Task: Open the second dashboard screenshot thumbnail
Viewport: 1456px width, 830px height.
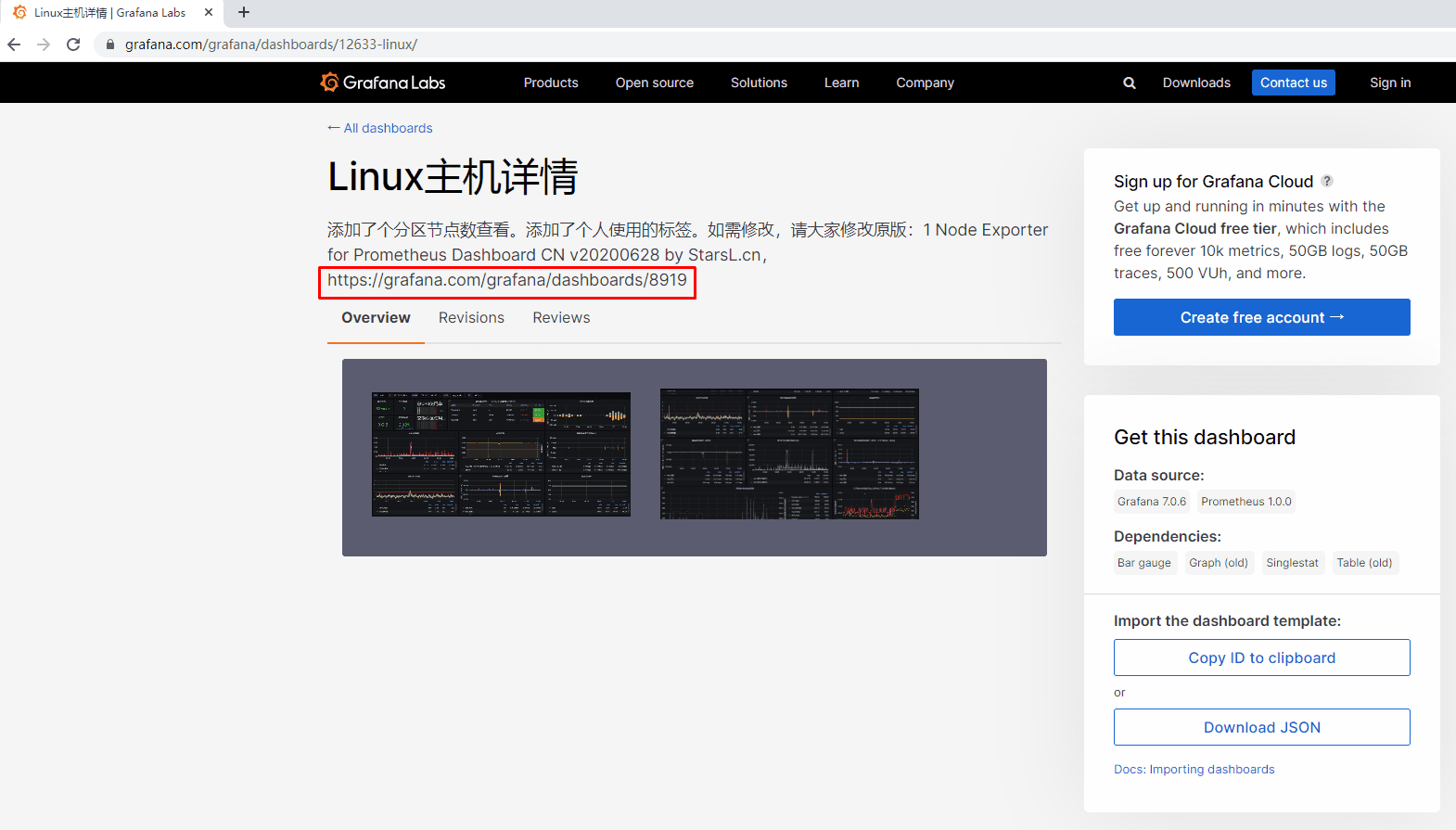Action: [789, 453]
